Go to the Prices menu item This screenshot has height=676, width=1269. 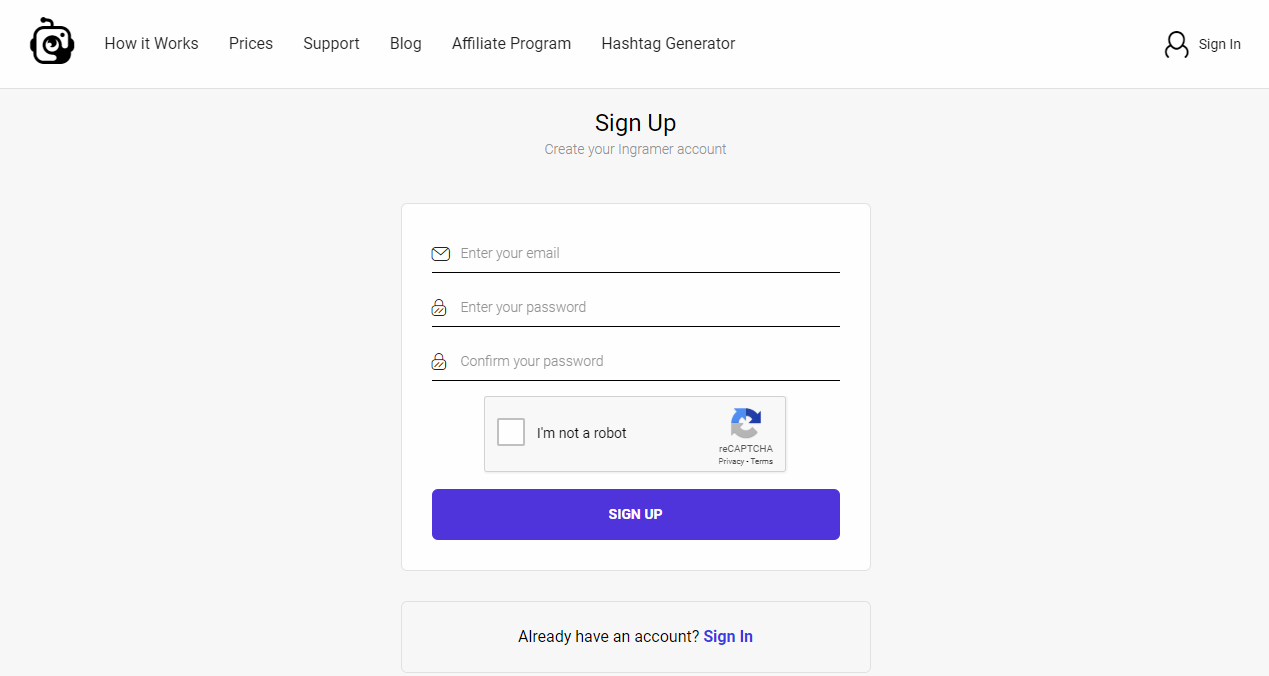coord(251,44)
